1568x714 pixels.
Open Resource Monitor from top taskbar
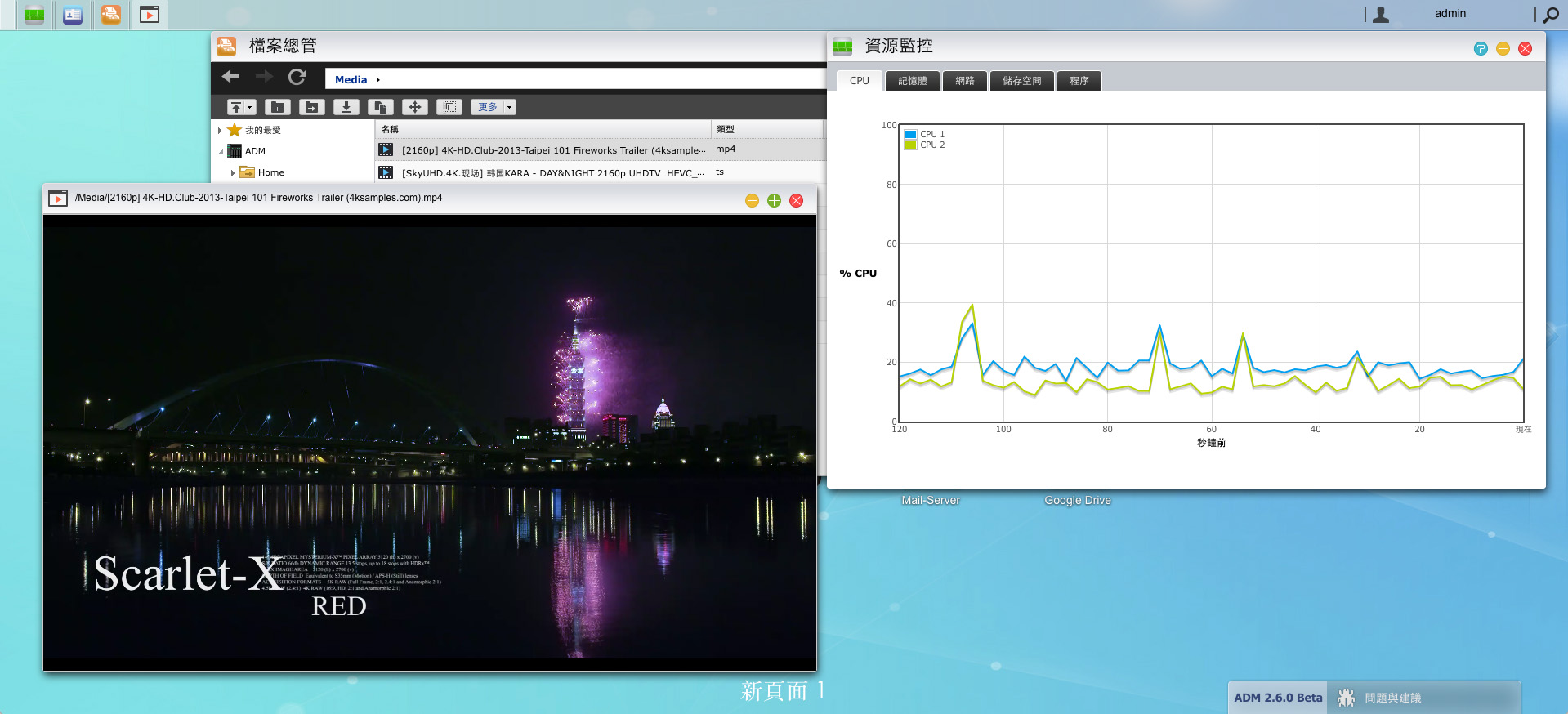(34, 15)
